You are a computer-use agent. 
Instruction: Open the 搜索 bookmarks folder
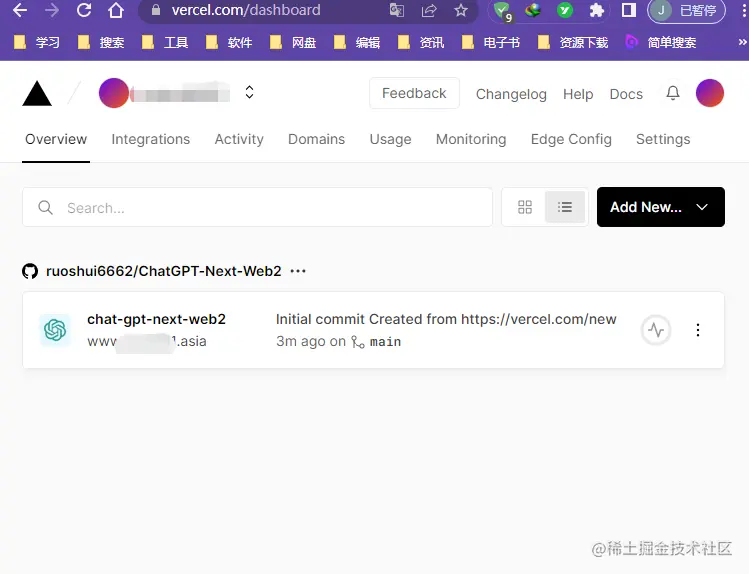click(x=101, y=43)
